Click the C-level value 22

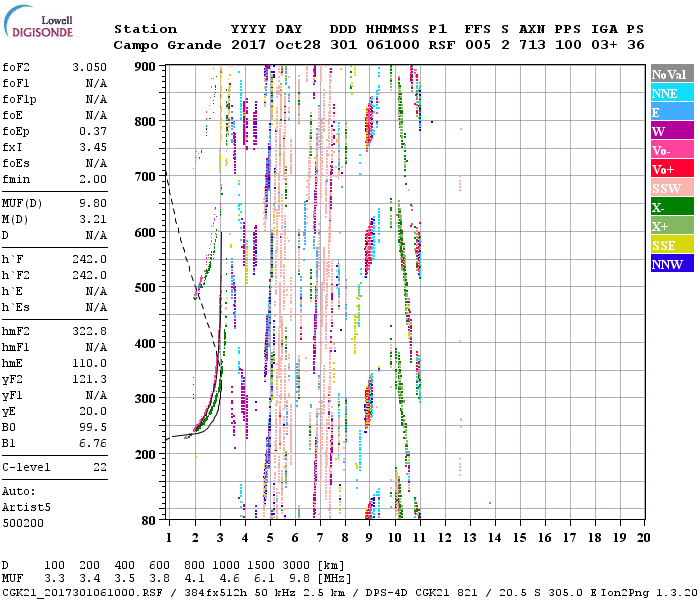(x=99, y=467)
